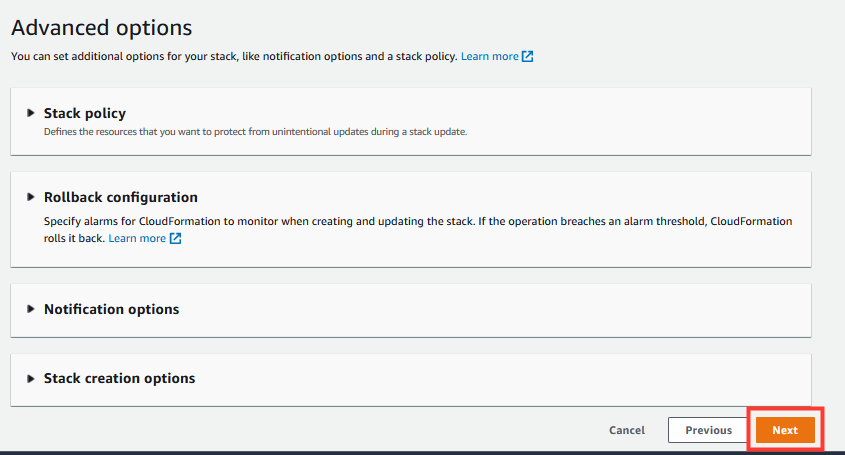
Task: Click the Stack policy section title
Action: 85,113
